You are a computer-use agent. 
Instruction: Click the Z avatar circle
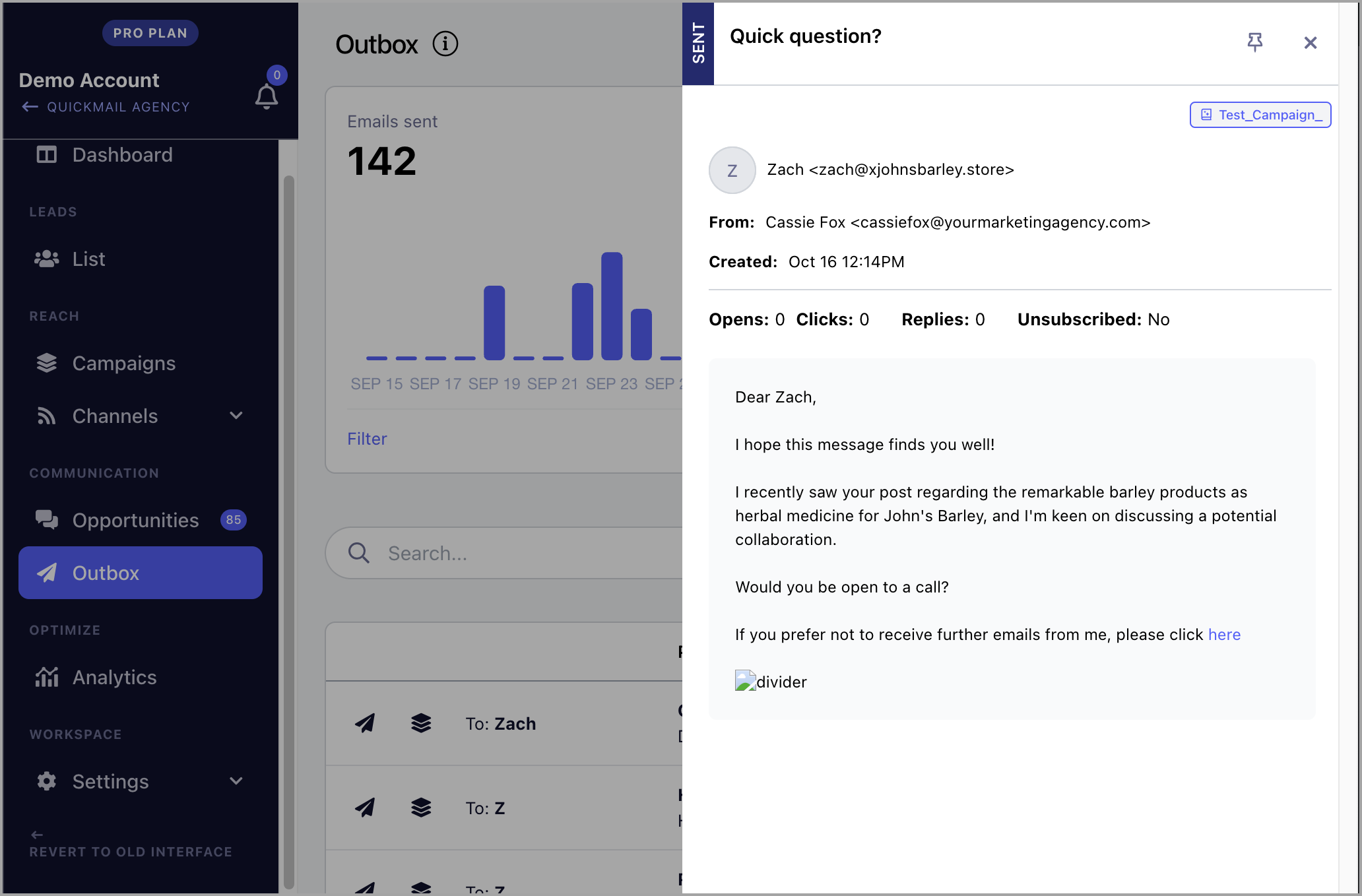pos(732,170)
